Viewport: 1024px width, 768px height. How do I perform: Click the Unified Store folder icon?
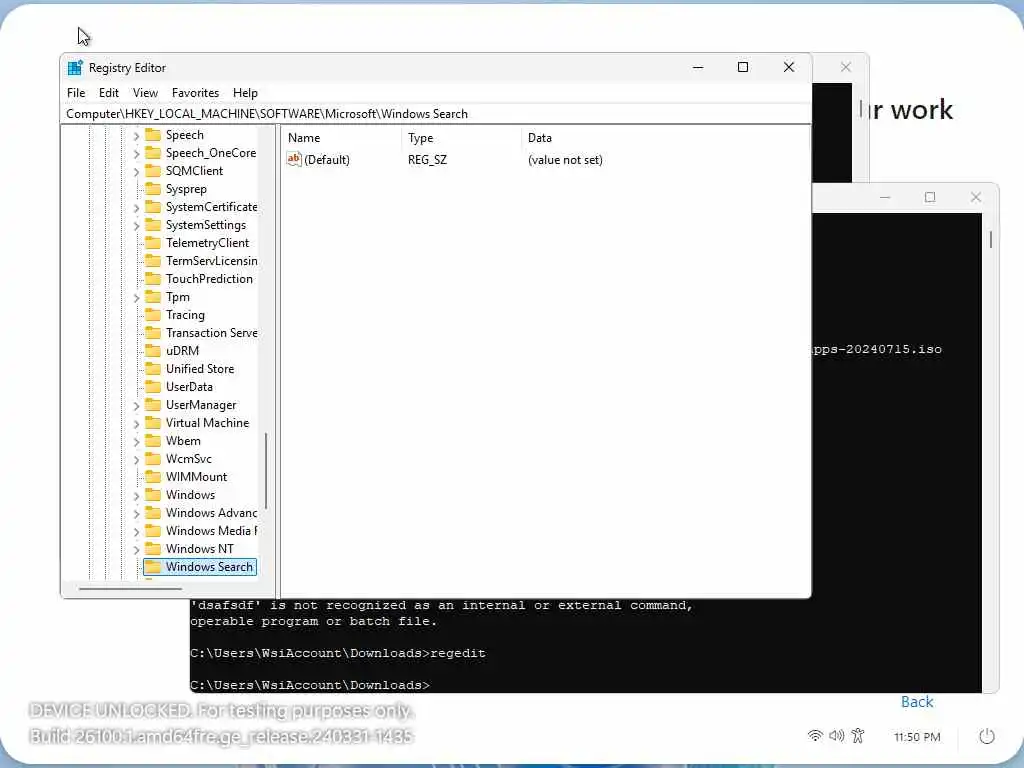pos(153,369)
